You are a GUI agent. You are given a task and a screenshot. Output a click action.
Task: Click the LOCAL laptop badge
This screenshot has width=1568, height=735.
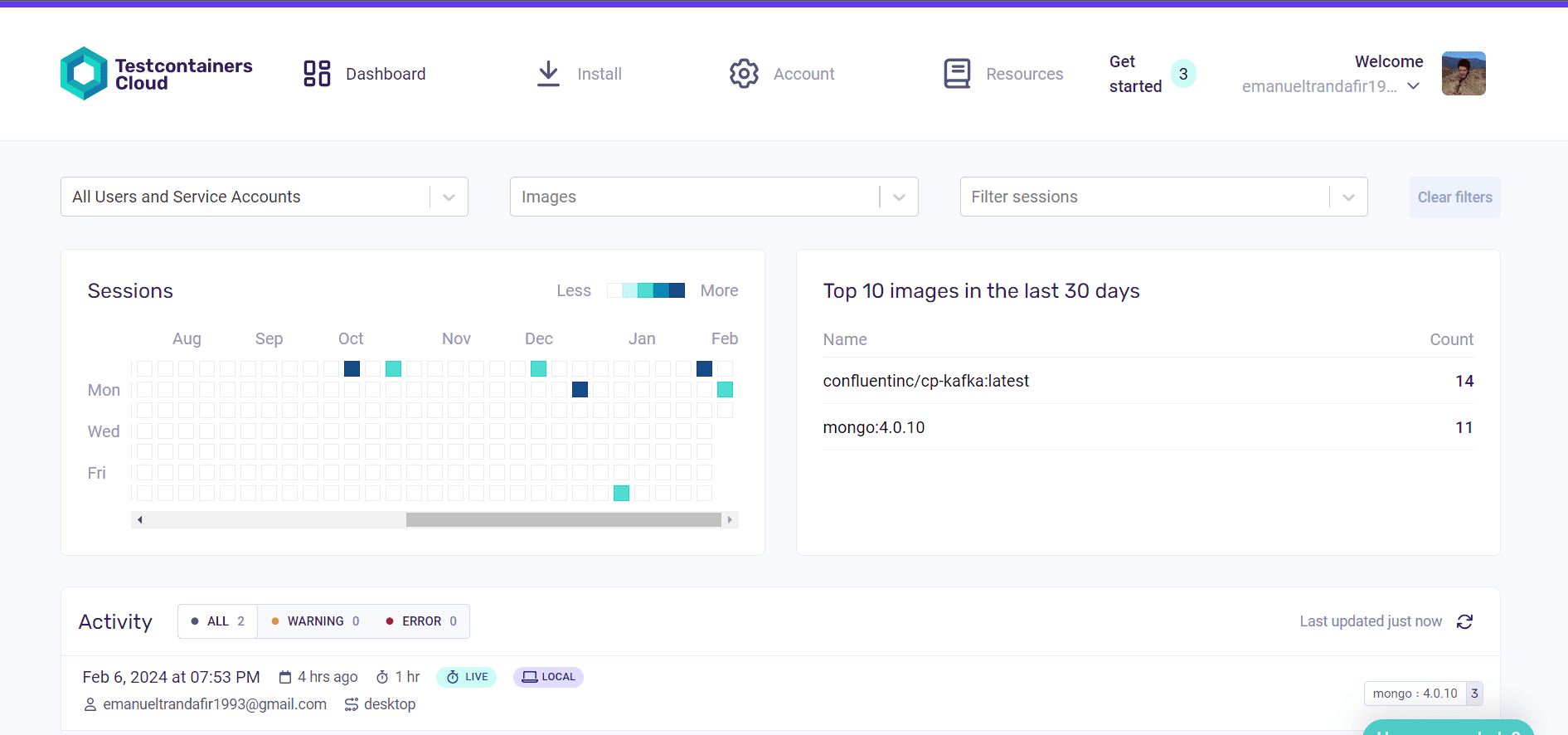point(548,677)
